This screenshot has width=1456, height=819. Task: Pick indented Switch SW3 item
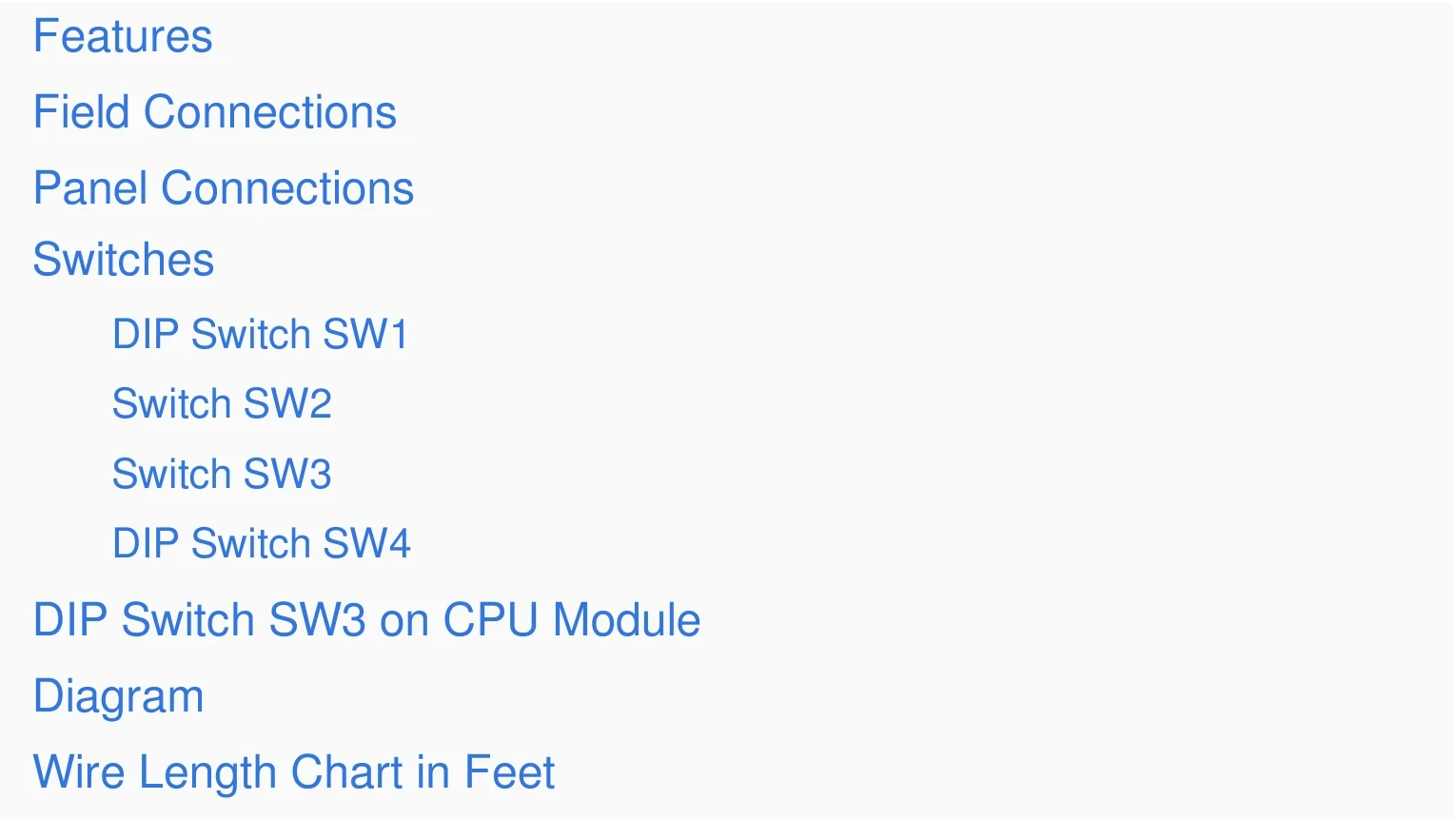(x=222, y=474)
